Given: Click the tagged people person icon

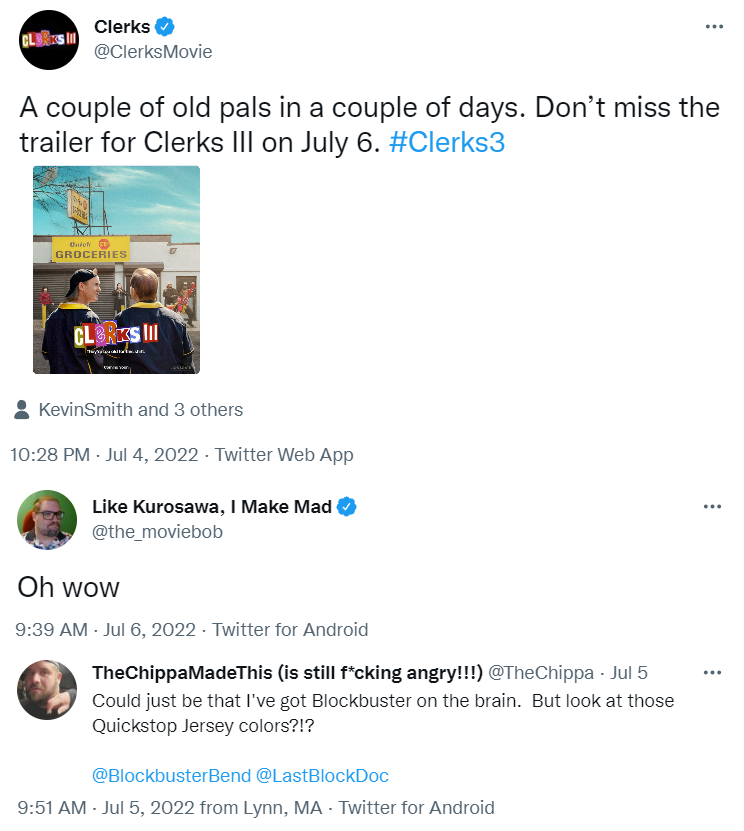Looking at the screenshot, I should 22,410.
